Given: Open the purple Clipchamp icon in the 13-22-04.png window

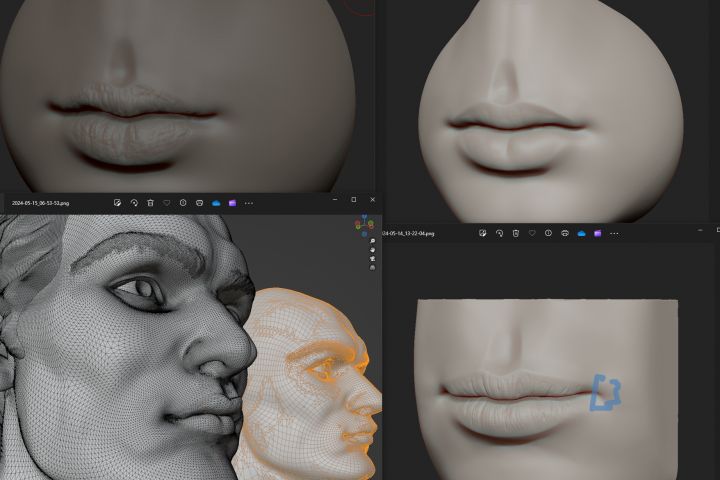Looking at the screenshot, I should (597, 233).
